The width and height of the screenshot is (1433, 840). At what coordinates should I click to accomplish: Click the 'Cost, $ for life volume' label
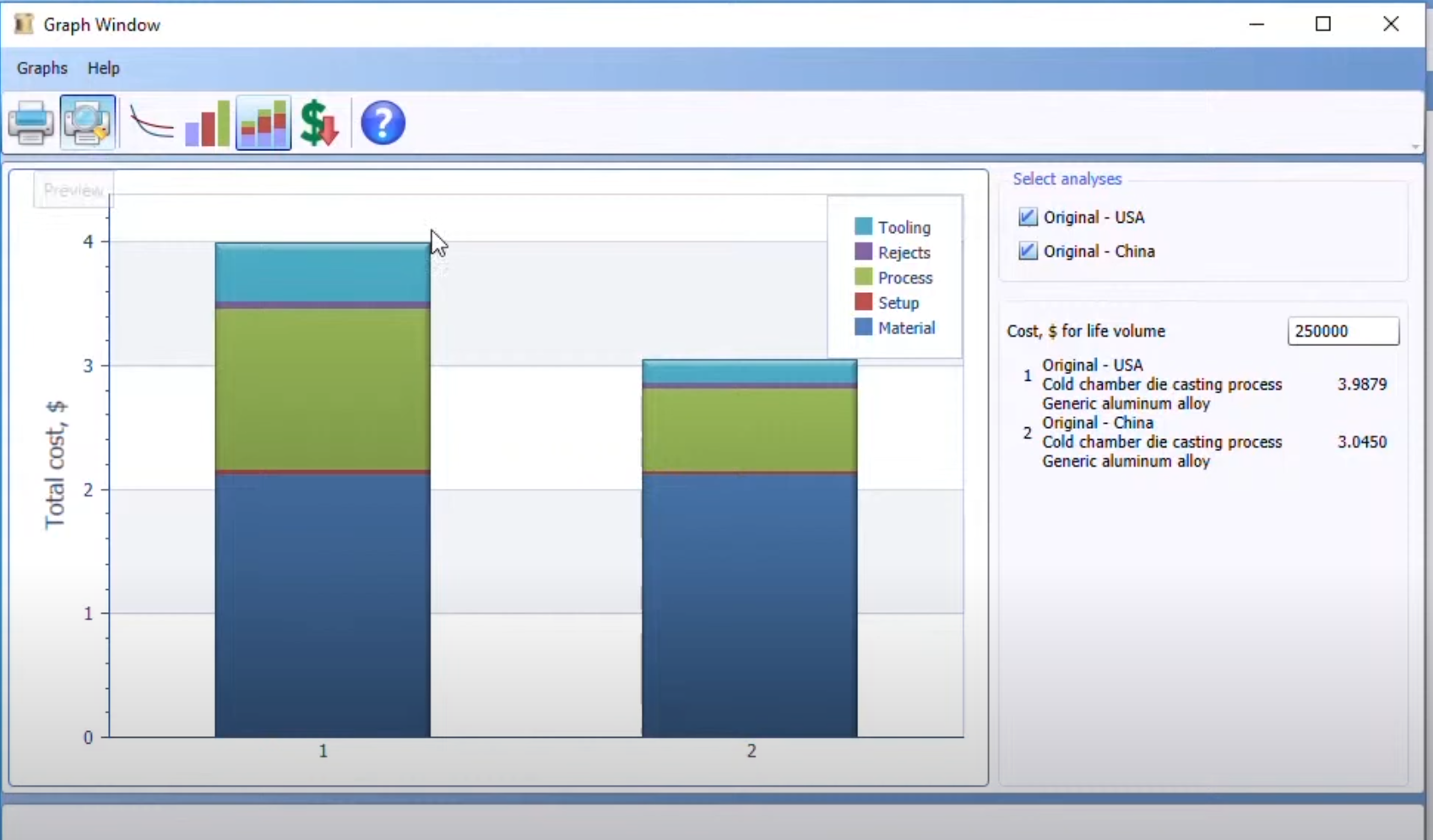click(1086, 331)
